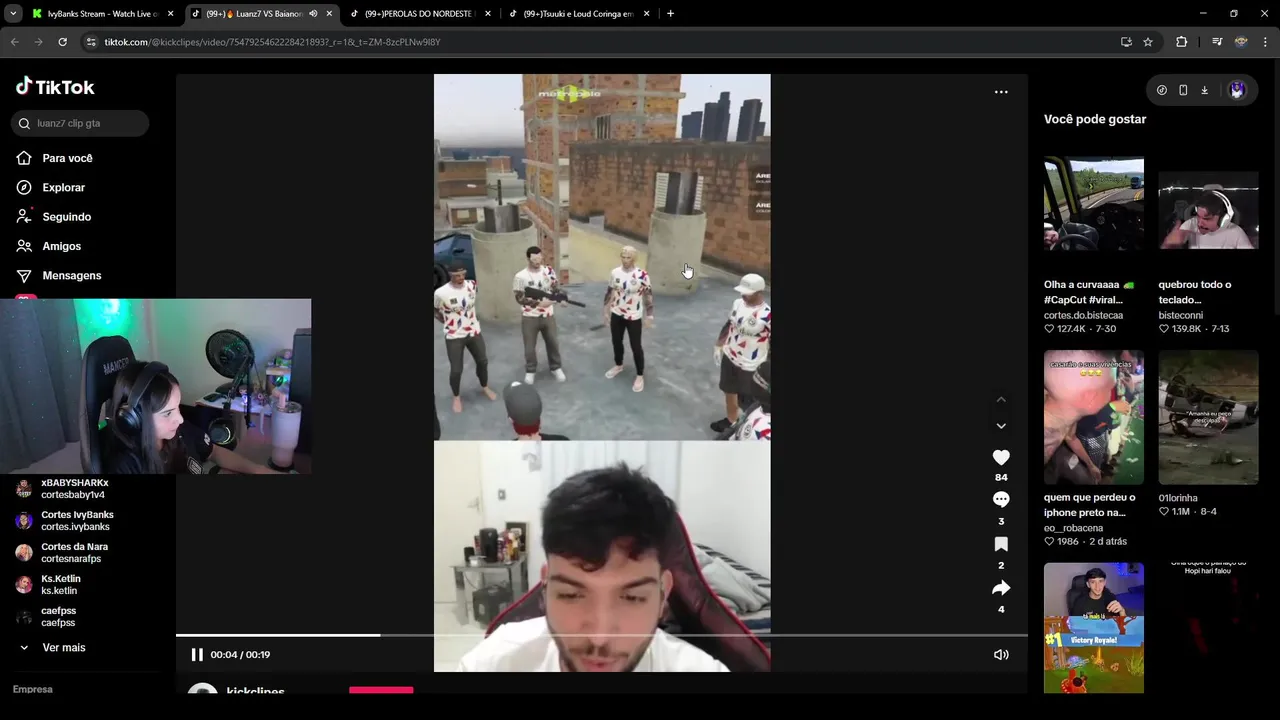The image size is (1280, 720).
Task: Open Cortes IvyBanks account in sidebar
Action: pyautogui.click(x=64, y=521)
